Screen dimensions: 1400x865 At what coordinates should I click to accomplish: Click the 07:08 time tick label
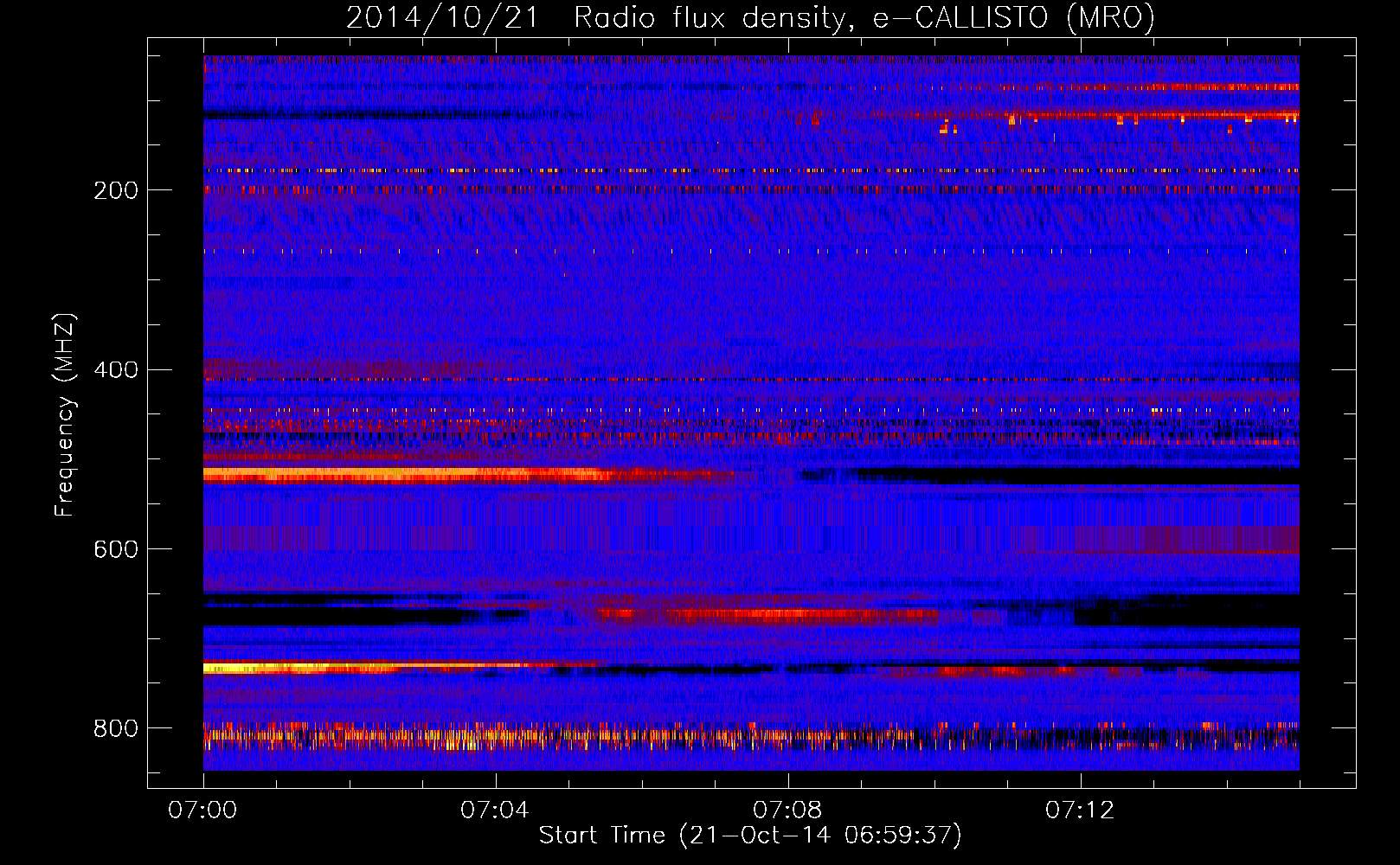[787, 811]
